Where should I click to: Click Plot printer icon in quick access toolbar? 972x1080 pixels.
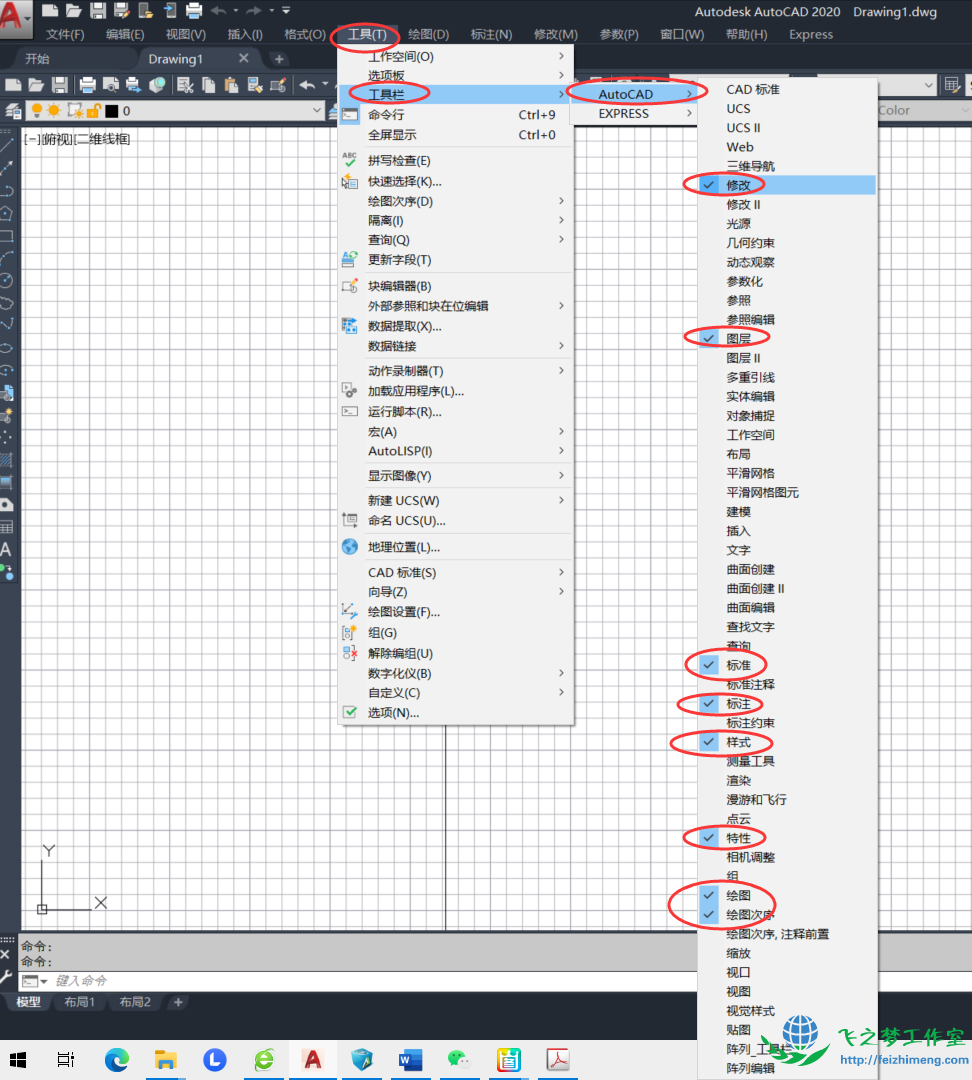194,10
